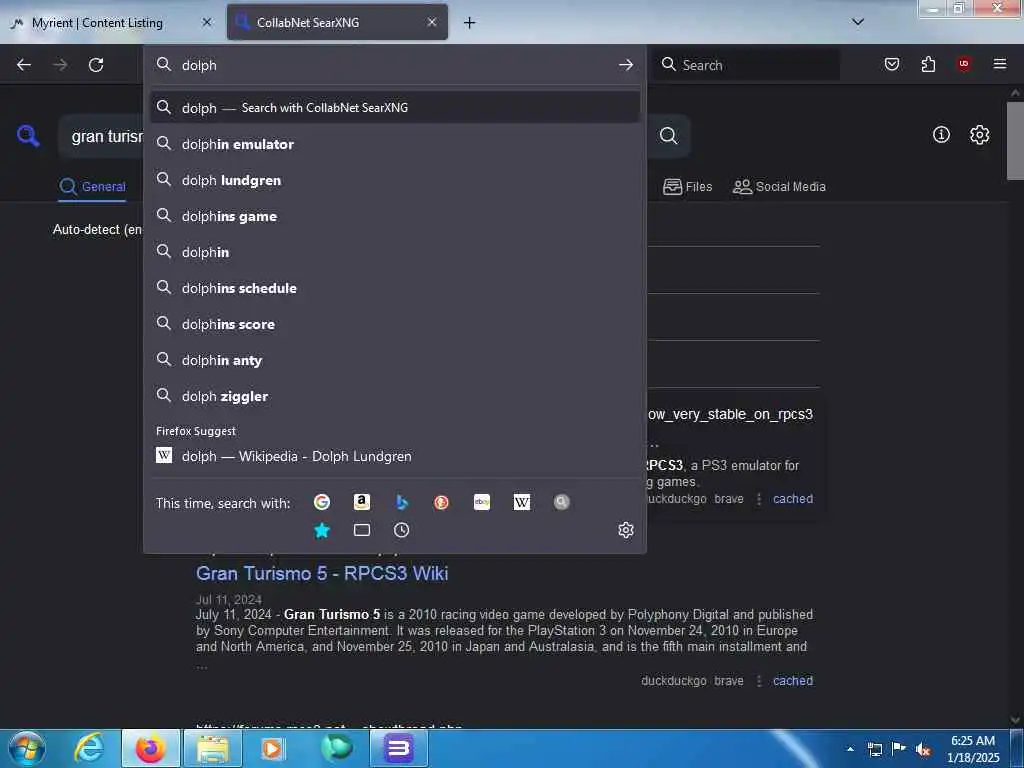Image resolution: width=1024 pixels, height=768 pixels.
Task: Open cached link of rpcs3 stable result
Action: [x=793, y=499]
